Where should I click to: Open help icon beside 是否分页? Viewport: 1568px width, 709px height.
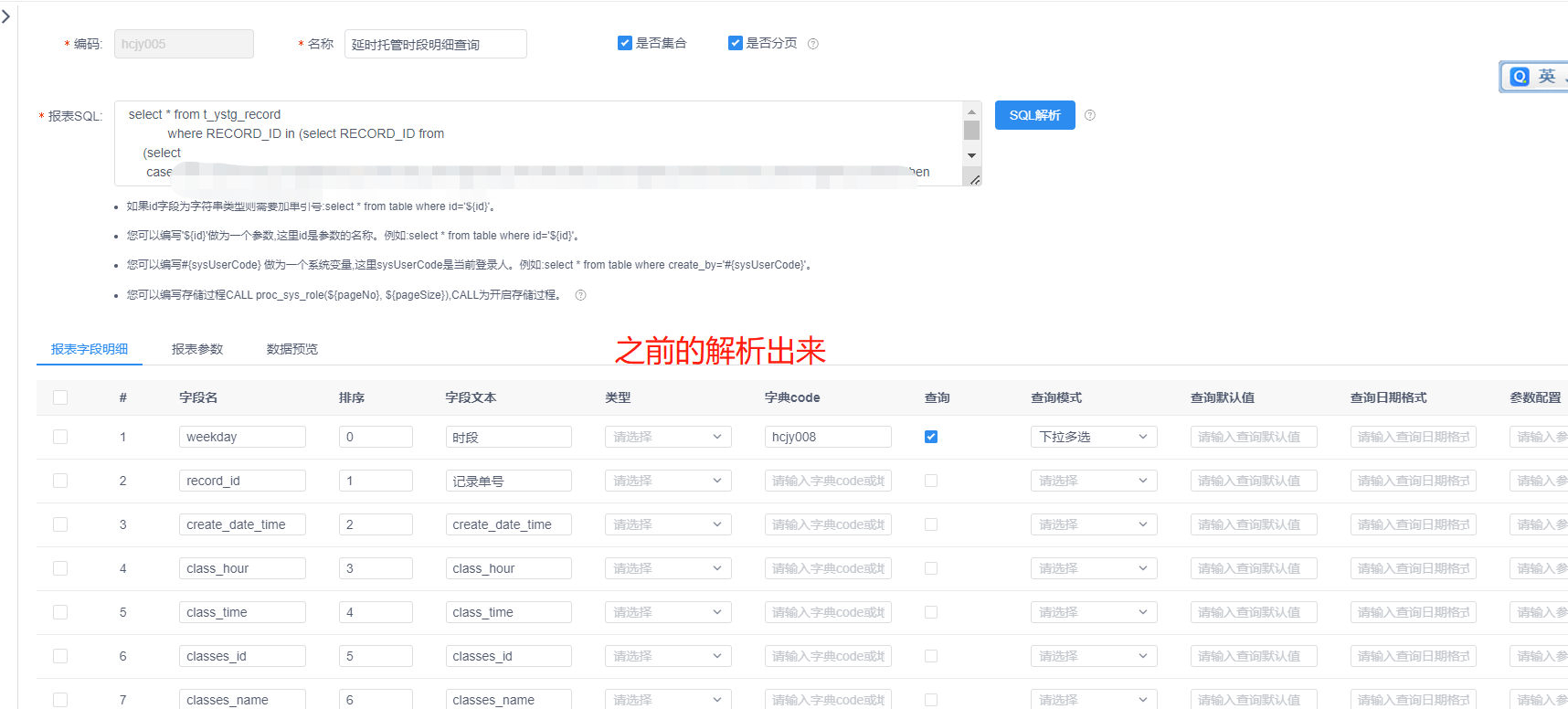(813, 44)
